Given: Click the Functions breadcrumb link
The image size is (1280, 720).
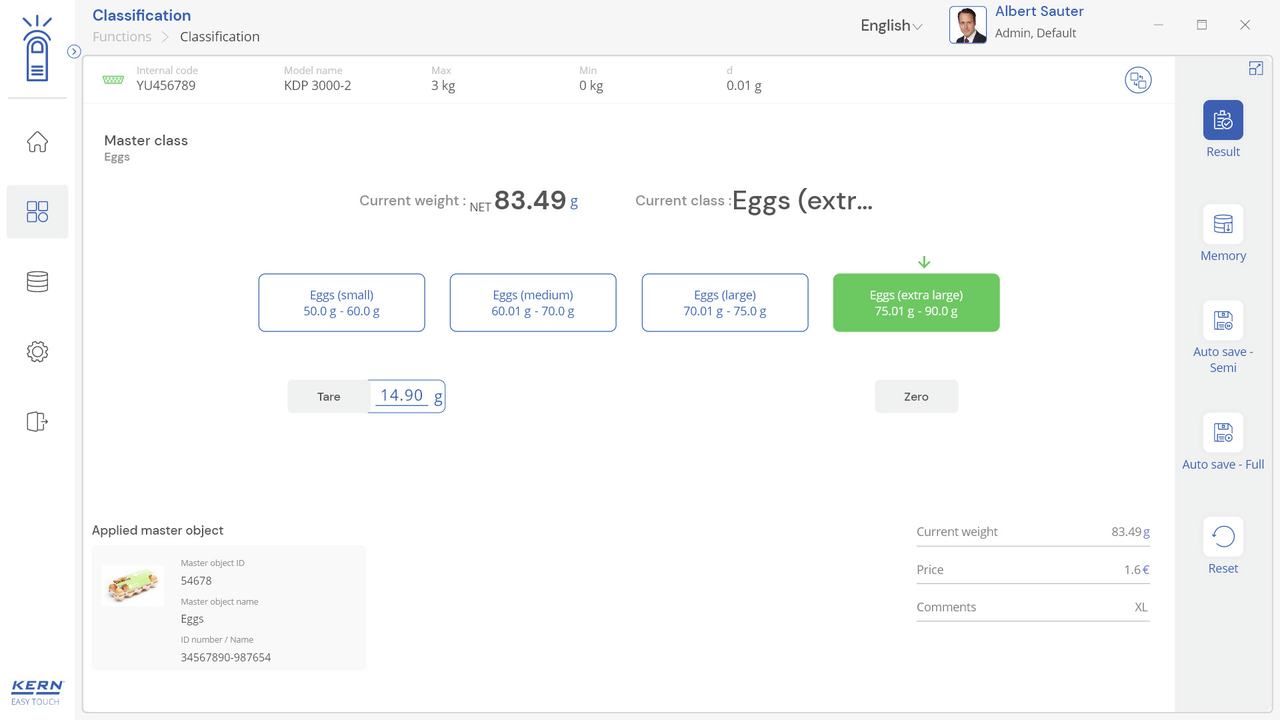Looking at the screenshot, I should pos(122,37).
